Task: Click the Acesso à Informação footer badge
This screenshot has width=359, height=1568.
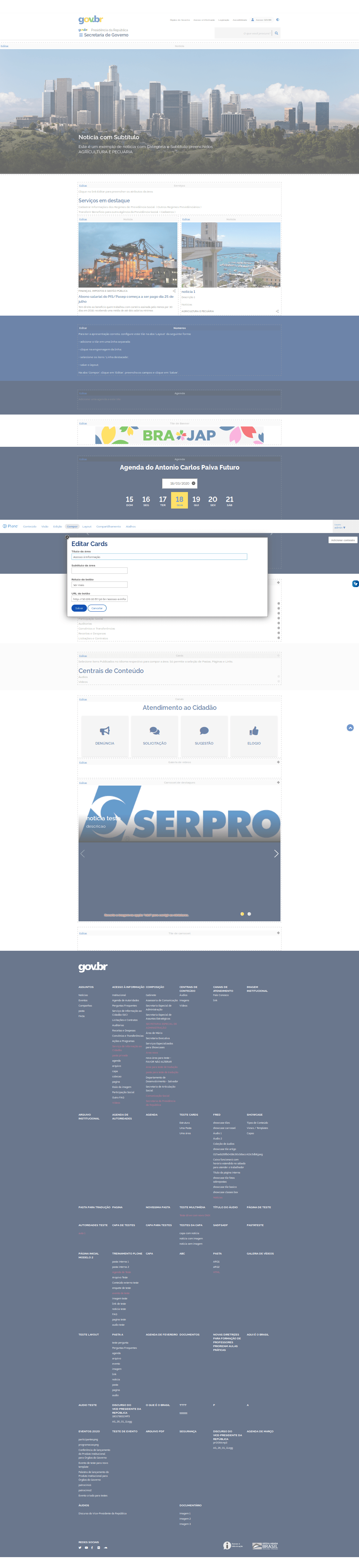Action: (x=233, y=1546)
